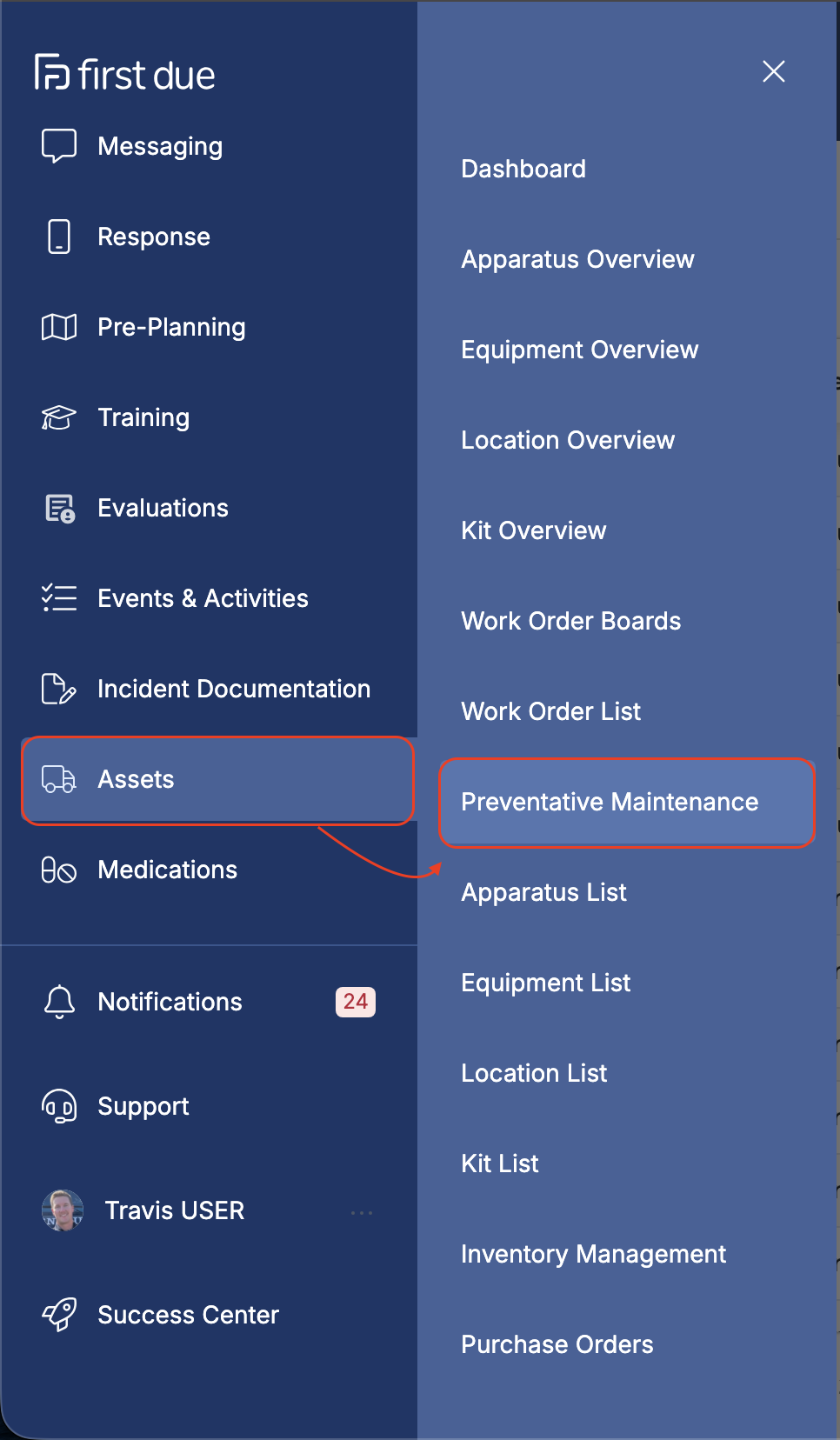Open Notifications label
Viewport: 840px width, 1440px height.
[170, 1002]
